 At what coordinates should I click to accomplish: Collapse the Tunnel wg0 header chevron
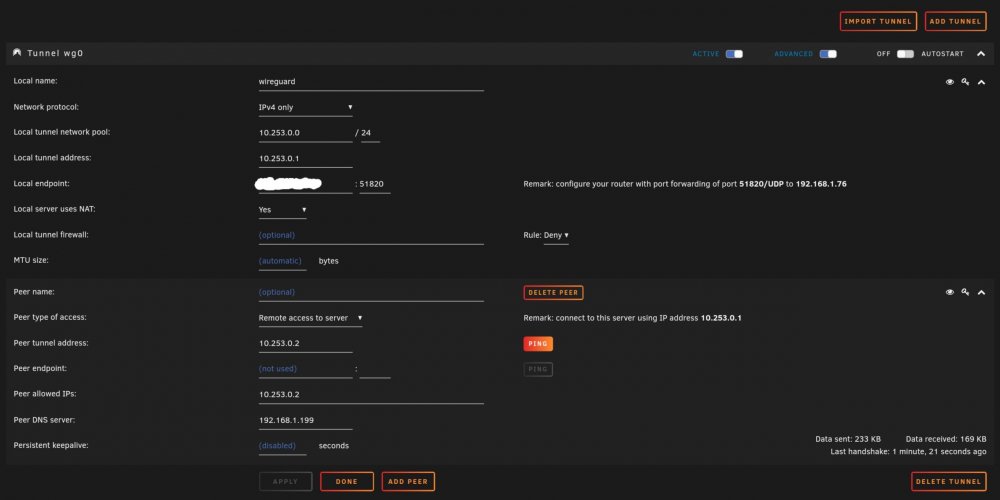[x=981, y=54]
